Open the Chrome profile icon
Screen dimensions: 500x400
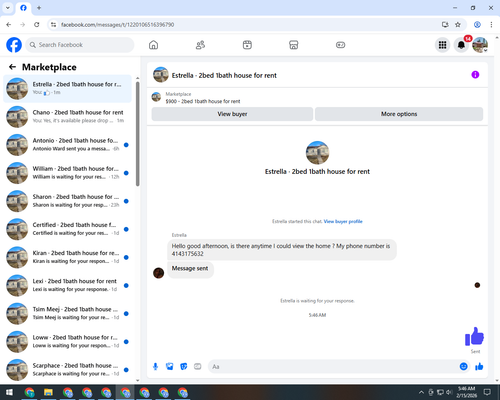tap(477, 25)
